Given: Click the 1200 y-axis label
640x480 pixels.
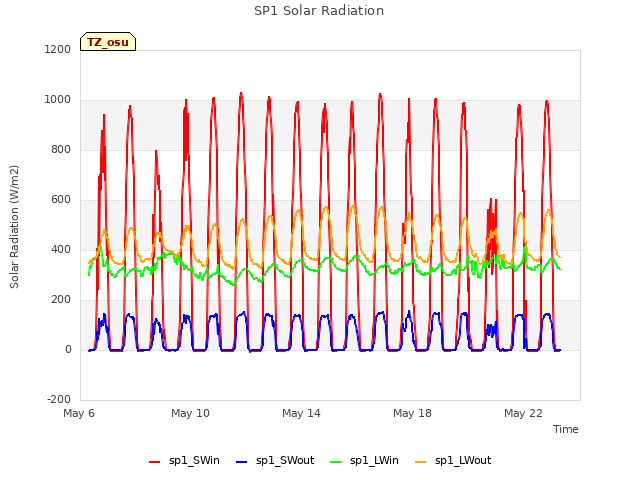Looking at the screenshot, I should click(x=58, y=49).
